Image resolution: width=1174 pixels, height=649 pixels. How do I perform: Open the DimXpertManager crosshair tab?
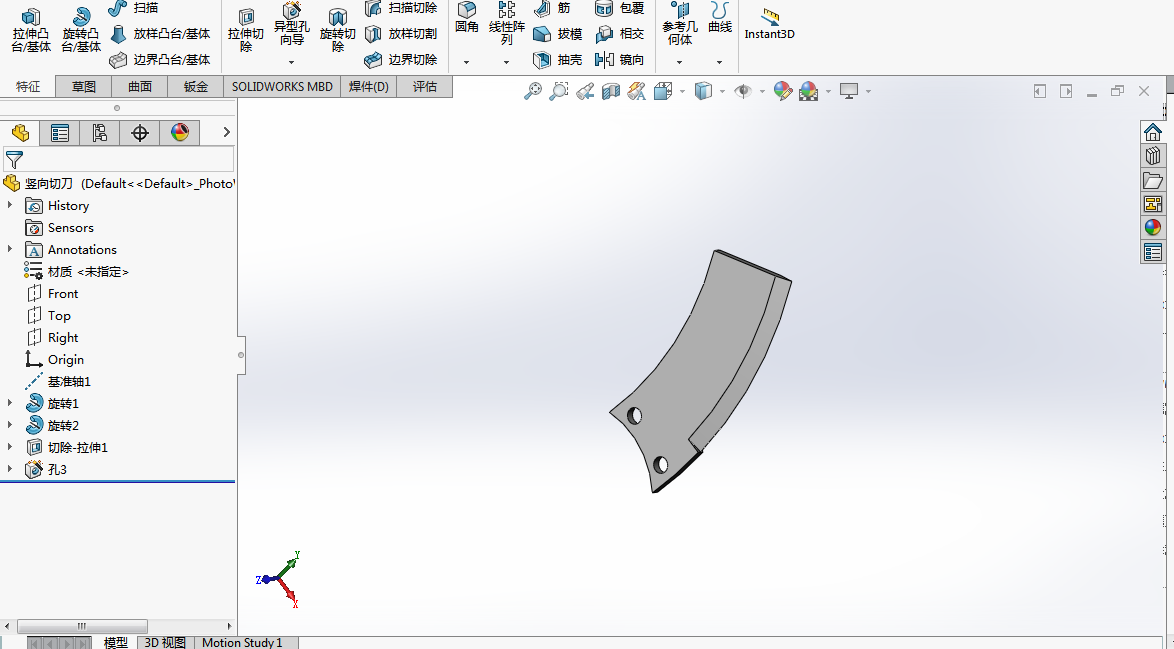click(140, 133)
